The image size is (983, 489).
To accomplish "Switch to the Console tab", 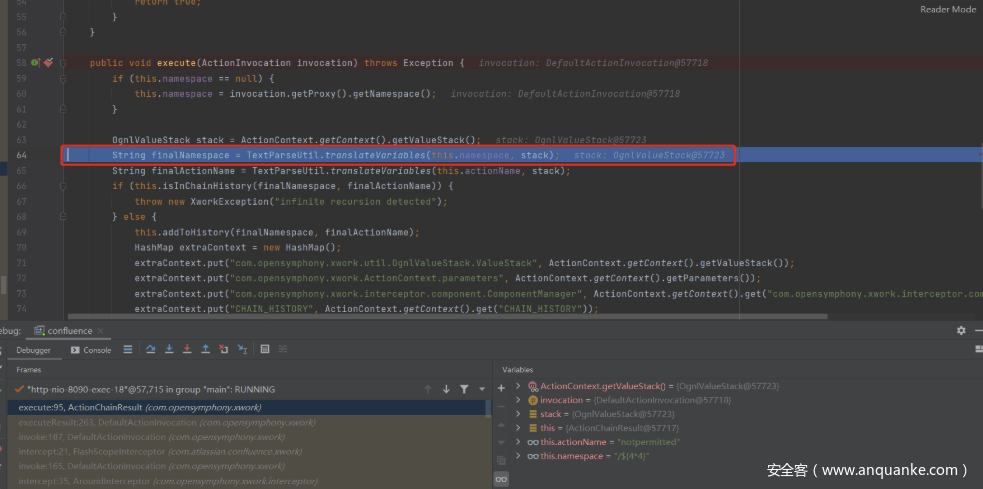I will click(x=91, y=350).
